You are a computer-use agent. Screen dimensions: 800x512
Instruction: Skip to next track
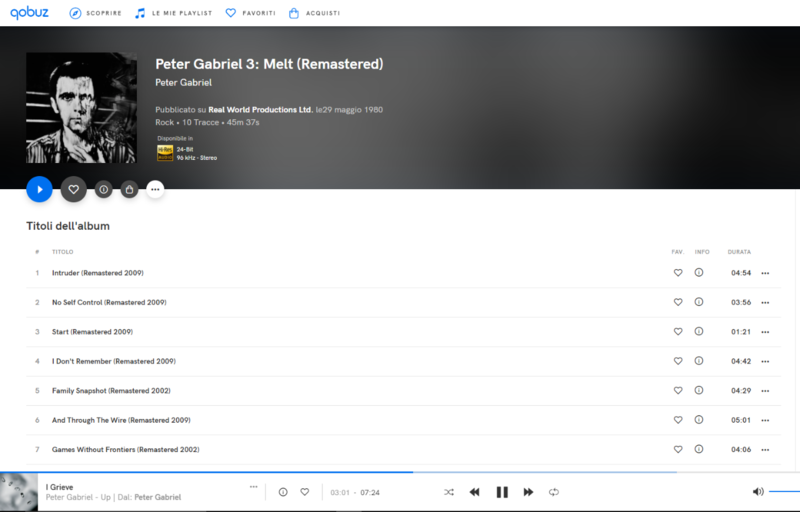(x=528, y=492)
